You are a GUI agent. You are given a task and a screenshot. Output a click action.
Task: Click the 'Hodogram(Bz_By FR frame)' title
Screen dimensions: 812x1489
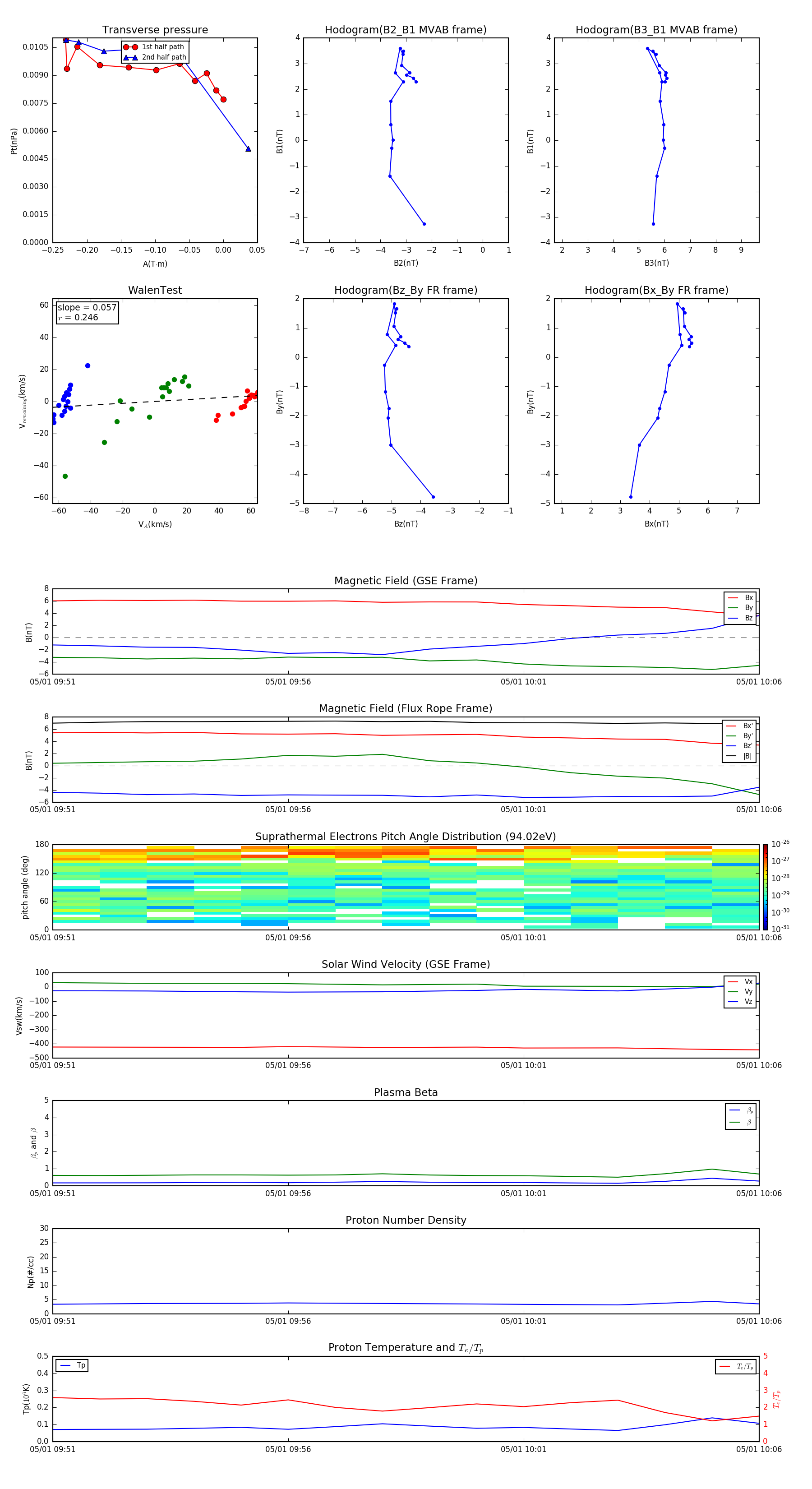(406, 290)
